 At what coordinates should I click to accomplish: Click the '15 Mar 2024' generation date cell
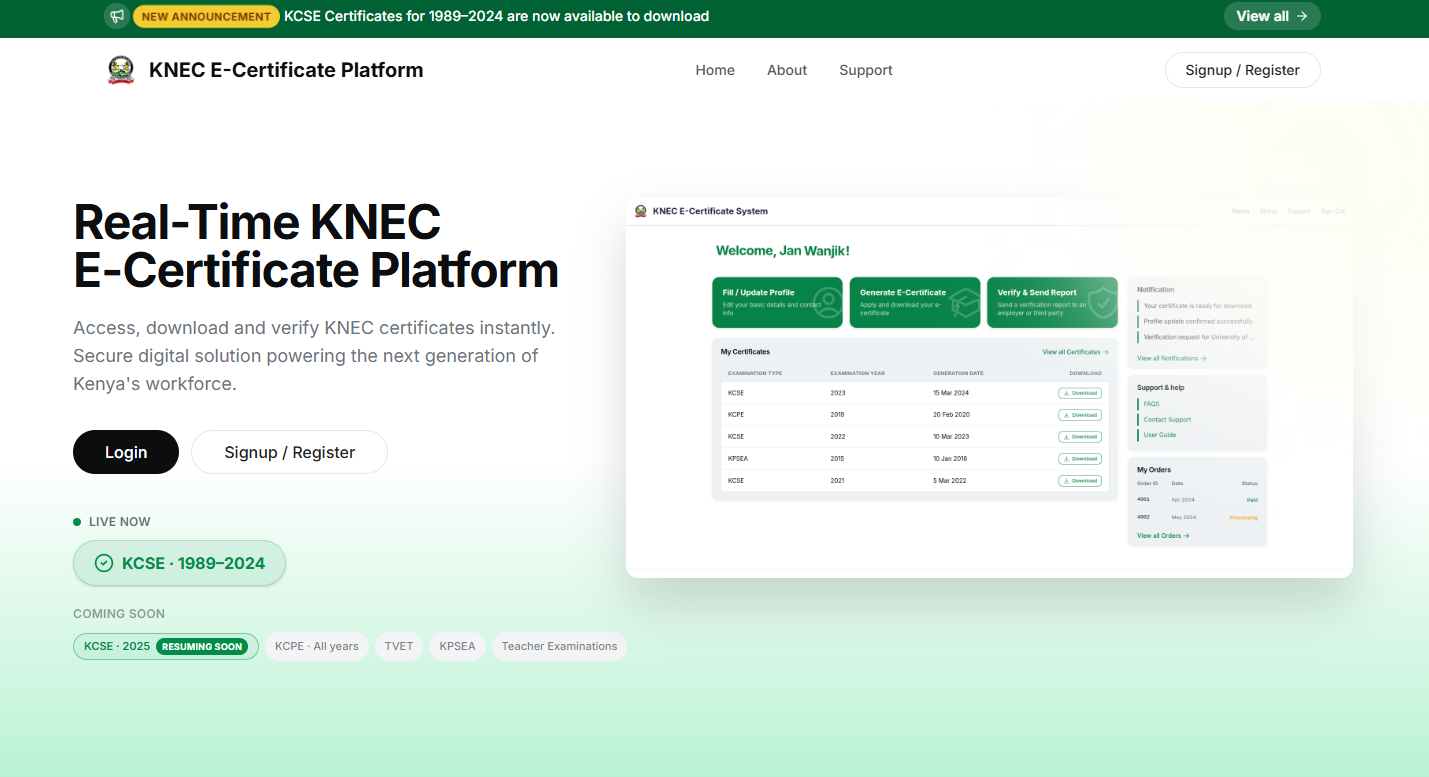[951, 393]
